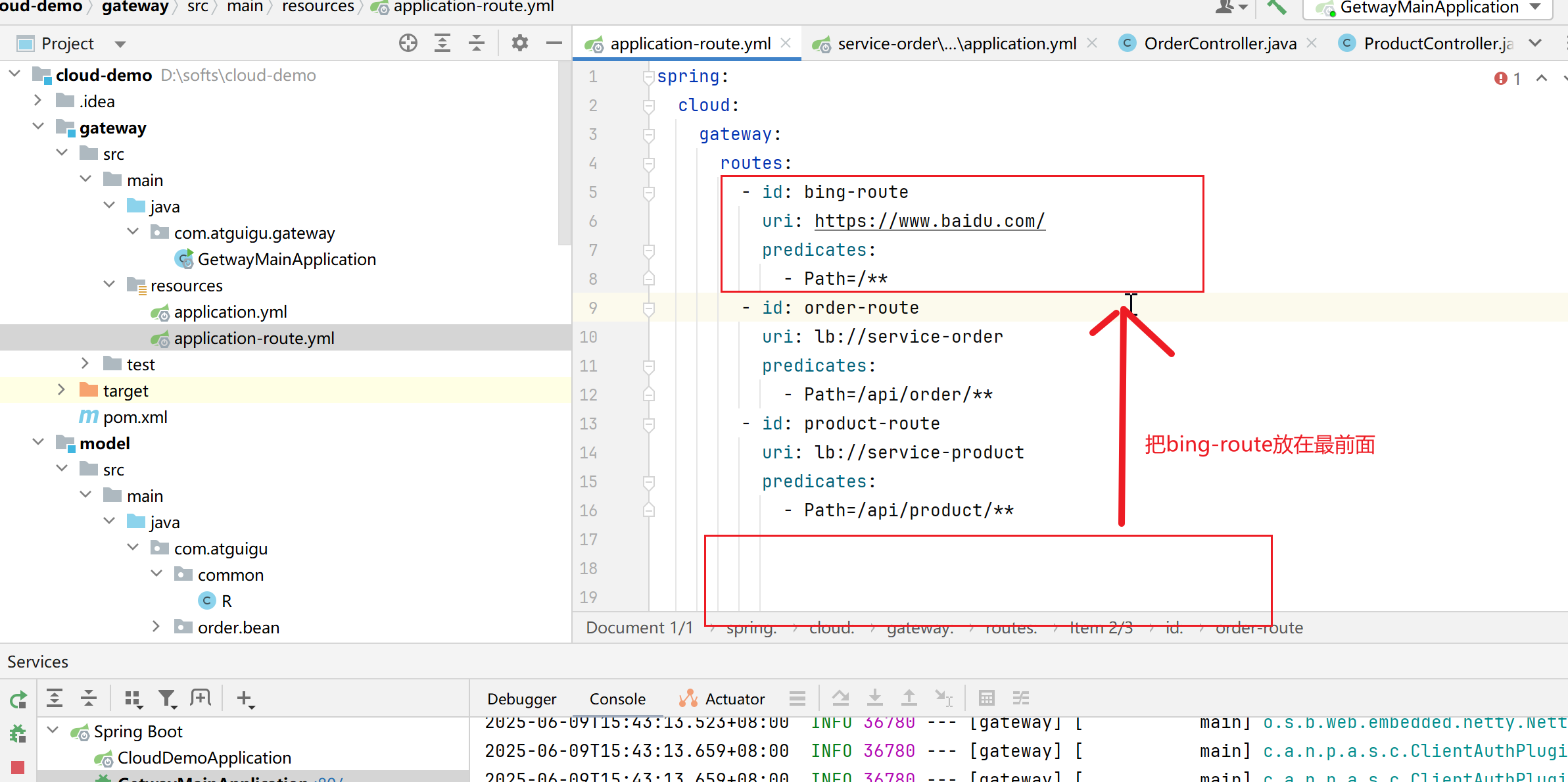The height and width of the screenshot is (782, 1568).
Task: Click the Build project hammer icon
Action: [1277, 7]
